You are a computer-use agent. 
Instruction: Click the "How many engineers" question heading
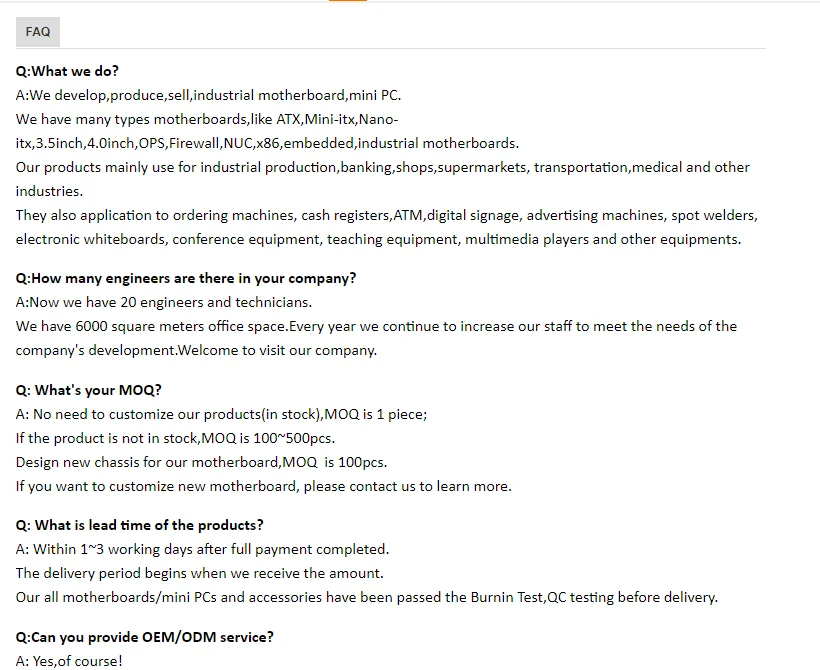click(186, 278)
